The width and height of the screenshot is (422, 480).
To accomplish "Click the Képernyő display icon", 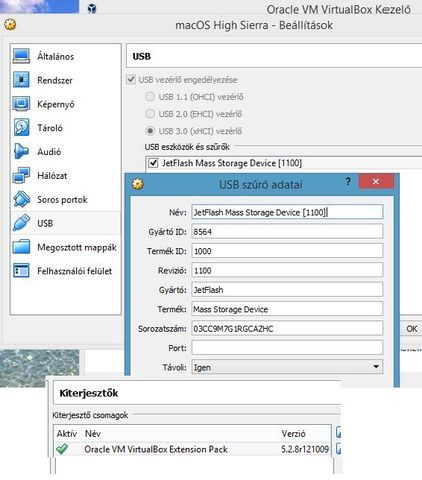I will (21, 104).
